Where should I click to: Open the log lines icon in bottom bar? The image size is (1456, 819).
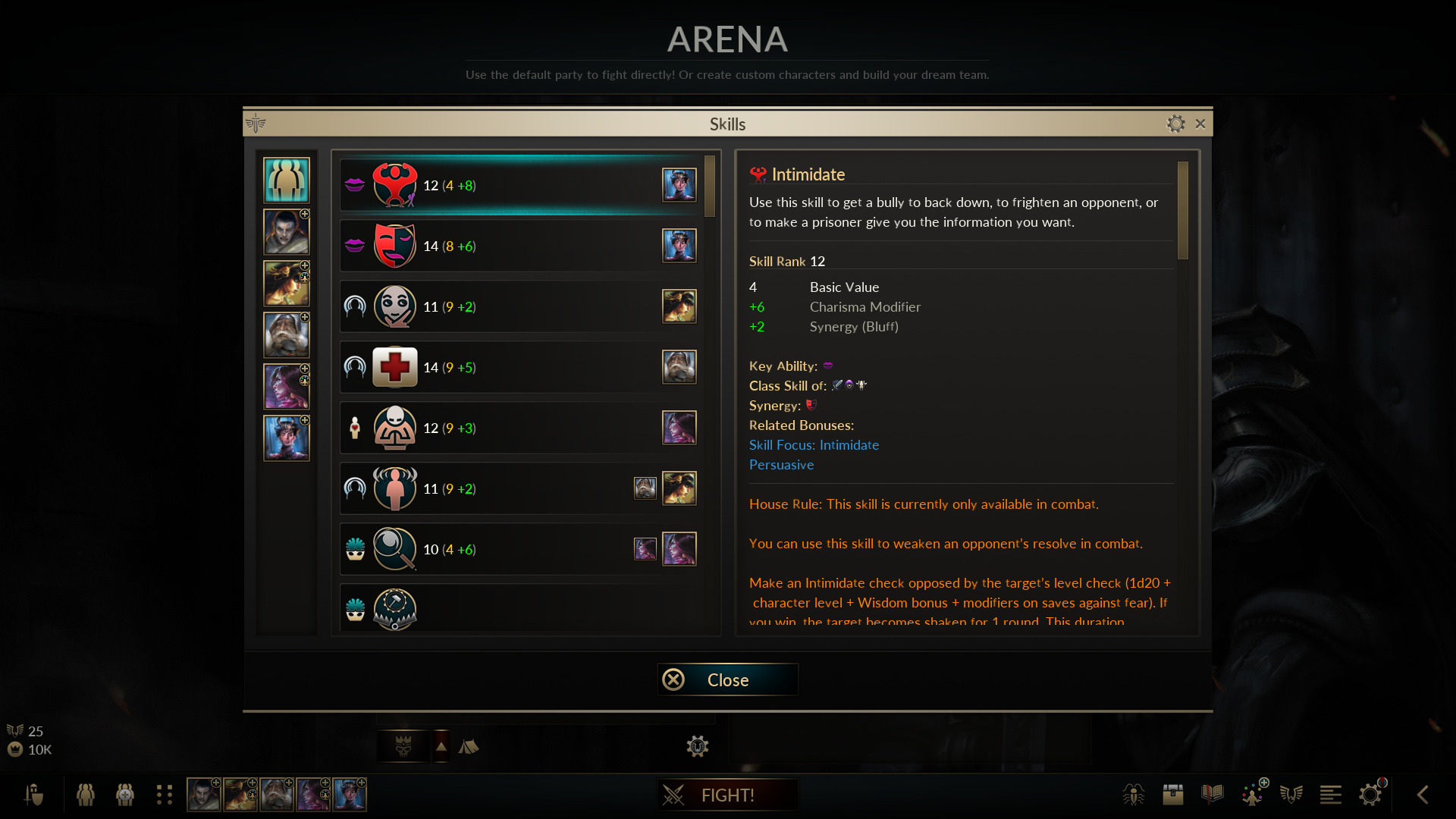[x=1331, y=794]
